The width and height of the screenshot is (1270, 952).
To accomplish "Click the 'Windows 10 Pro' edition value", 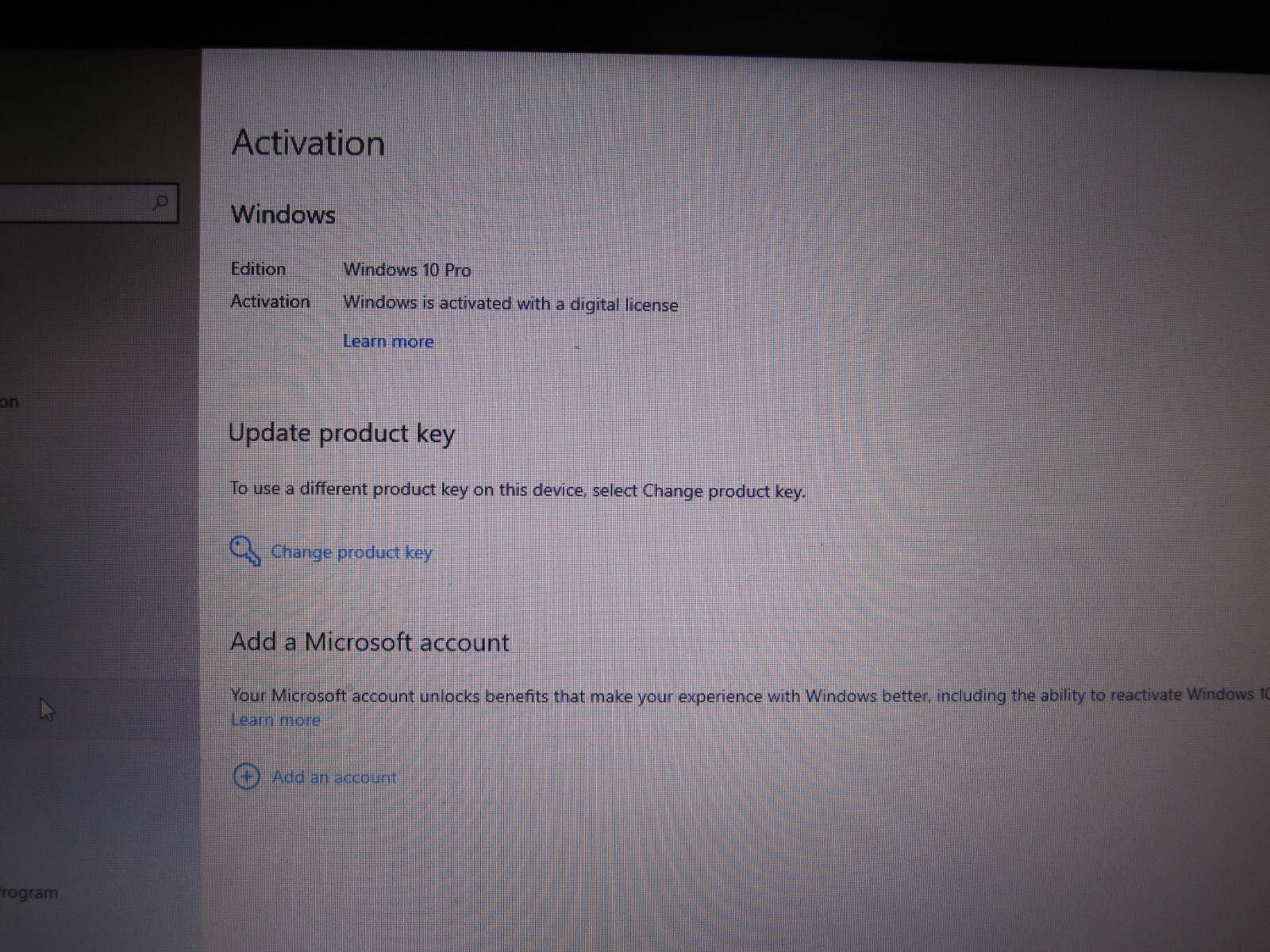I will pyautogui.click(x=407, y=270).
